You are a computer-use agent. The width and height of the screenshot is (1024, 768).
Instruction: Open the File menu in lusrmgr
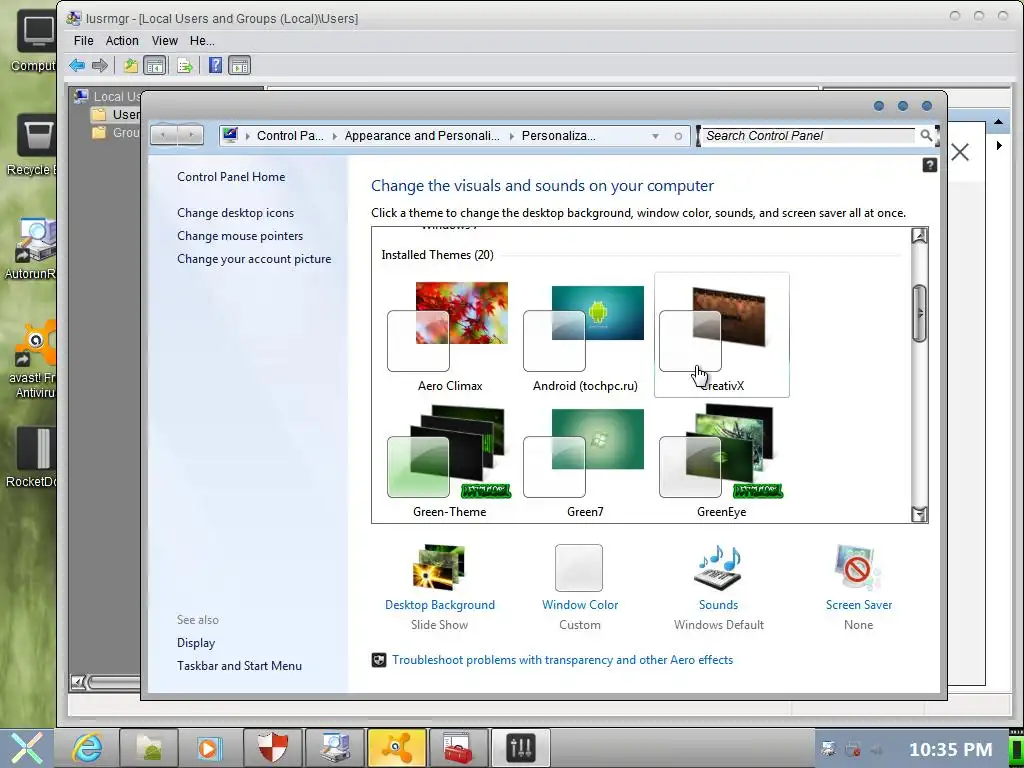click(84, 40)
